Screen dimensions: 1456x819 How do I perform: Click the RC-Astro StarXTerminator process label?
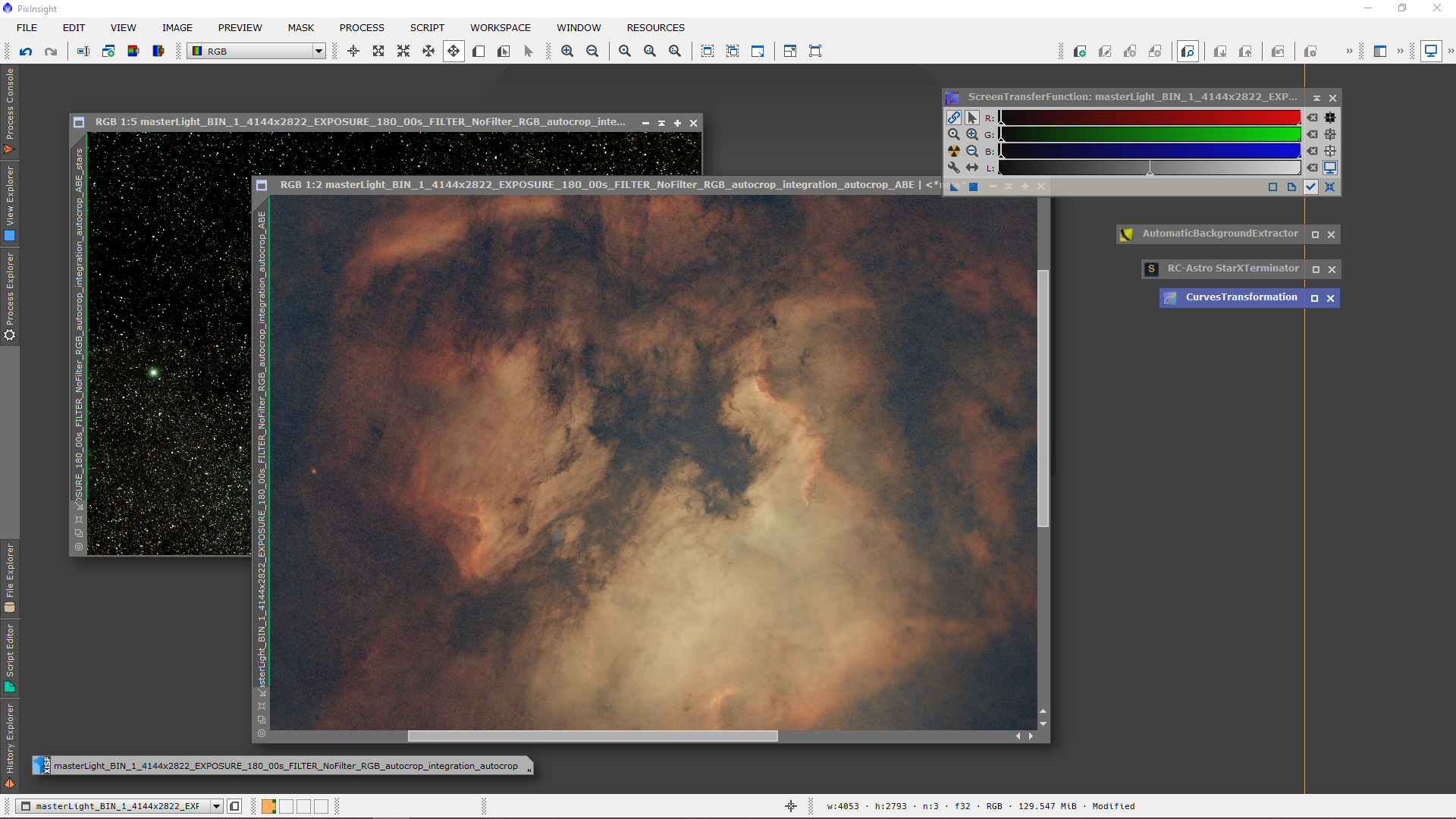(1232, 268)
